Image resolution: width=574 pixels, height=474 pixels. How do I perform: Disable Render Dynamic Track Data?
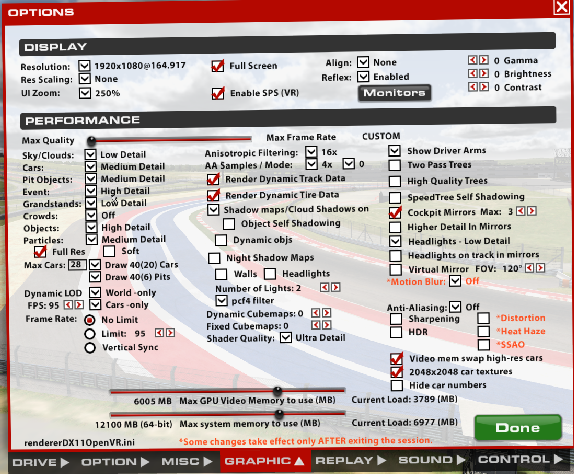(x=213, y=179)
